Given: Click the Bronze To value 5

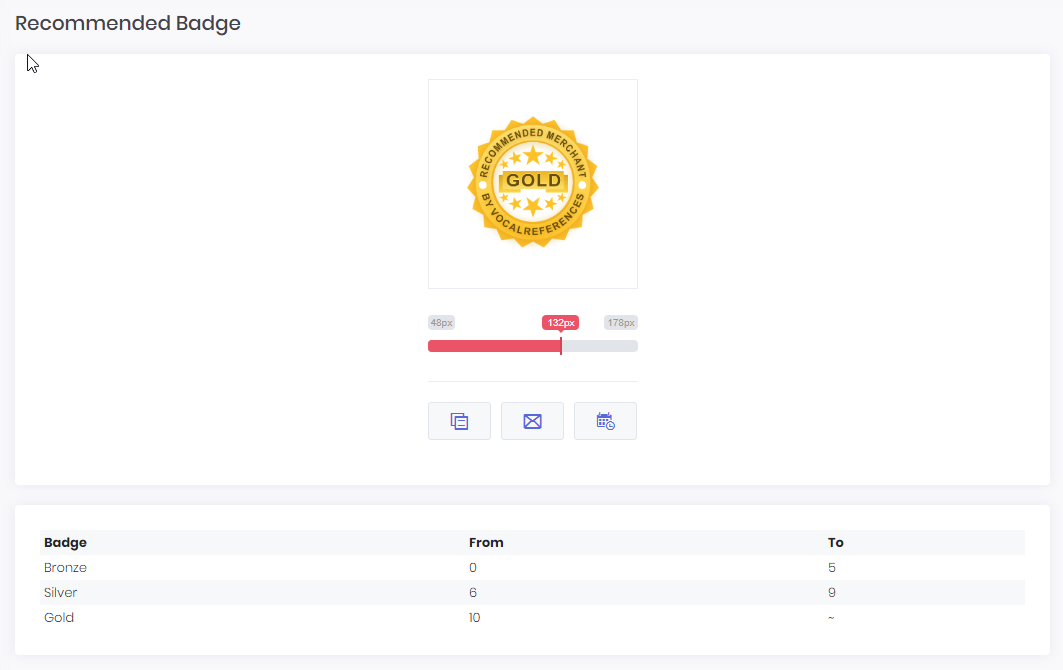Looking at the screenshot, I should (832, 568).
